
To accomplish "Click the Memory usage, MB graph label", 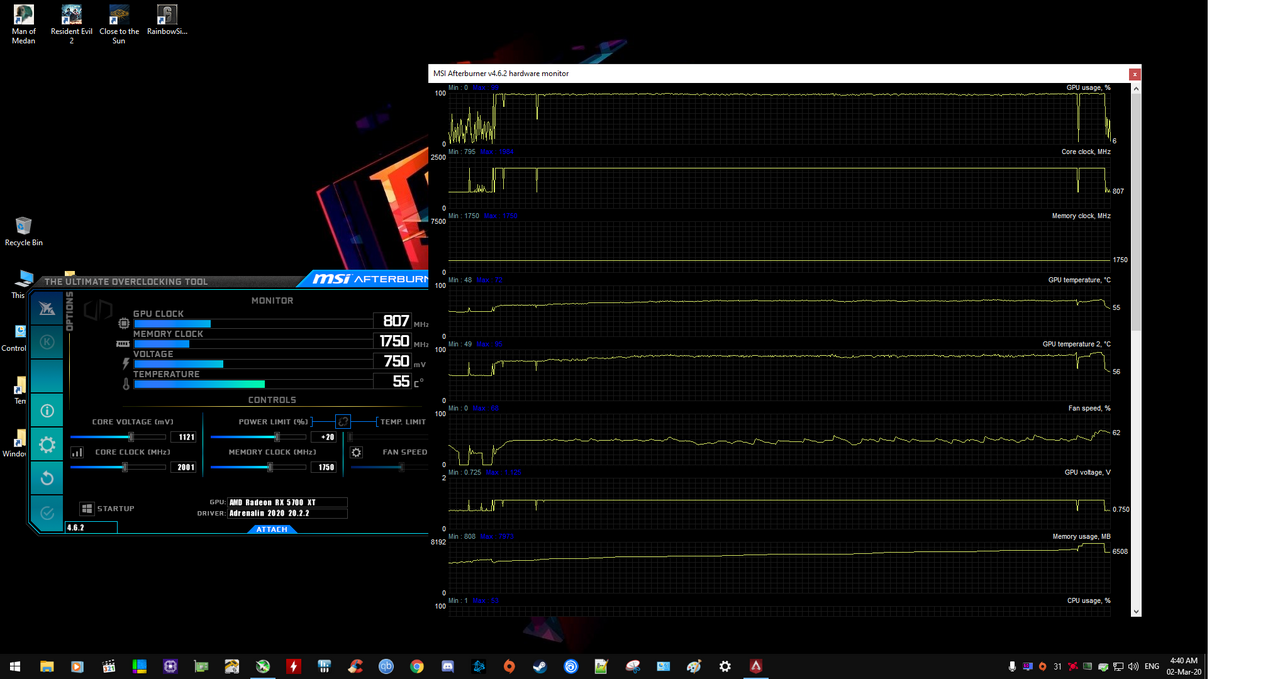I will [x=1081, y=536].
